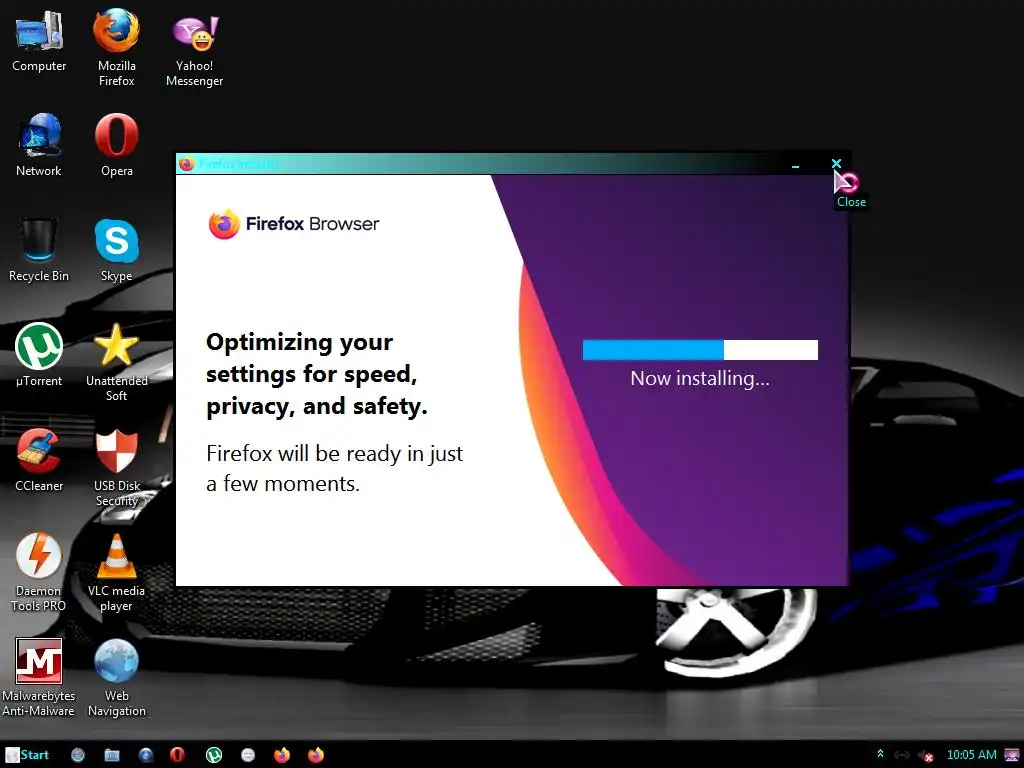Expand hidden system tray icons arrow
The width and height of the screenshot is (1024, 768).
[x=880, y=754]
